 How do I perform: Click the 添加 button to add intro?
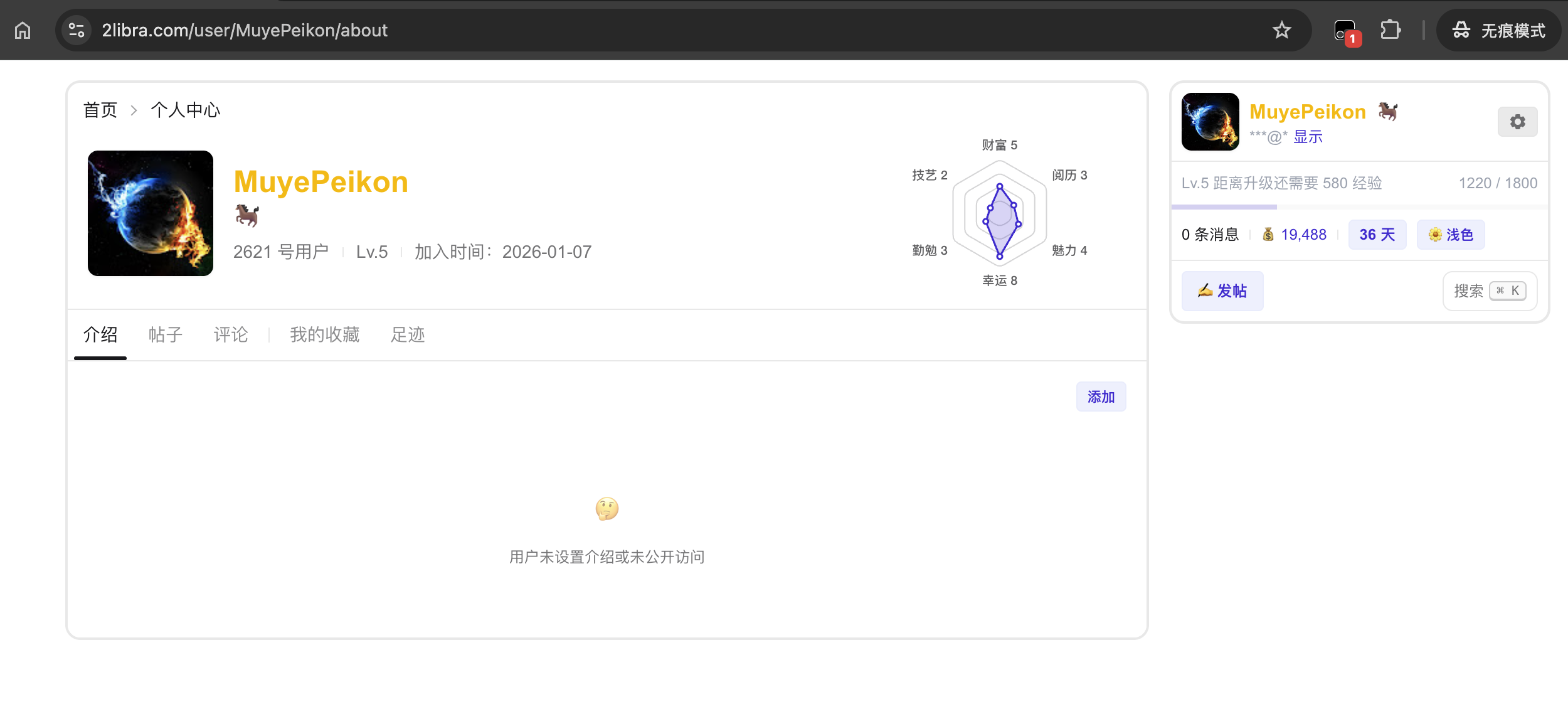pyautogui.click(x=1101, y=397)
